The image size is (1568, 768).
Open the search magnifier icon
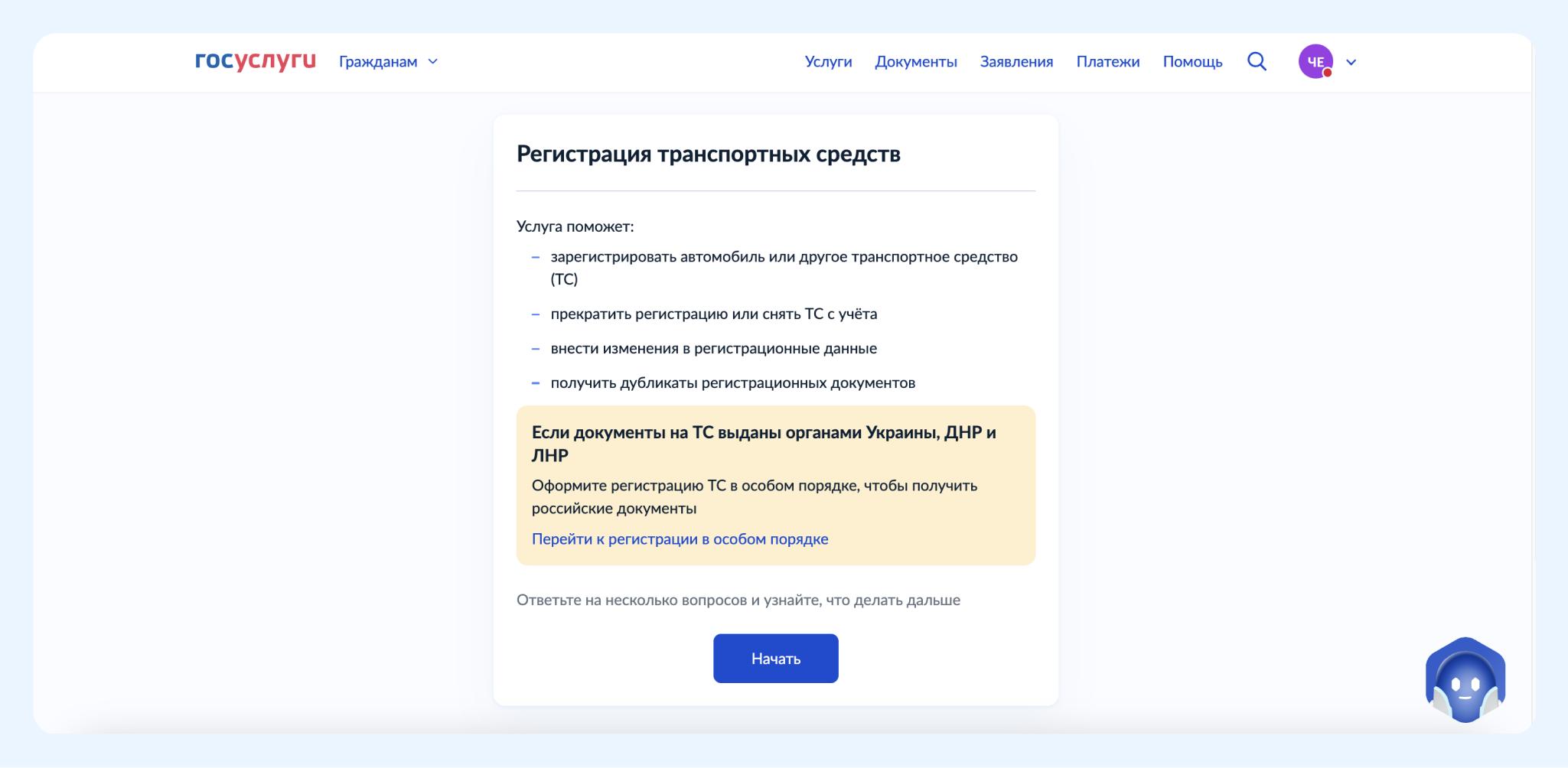(1257, 61)
